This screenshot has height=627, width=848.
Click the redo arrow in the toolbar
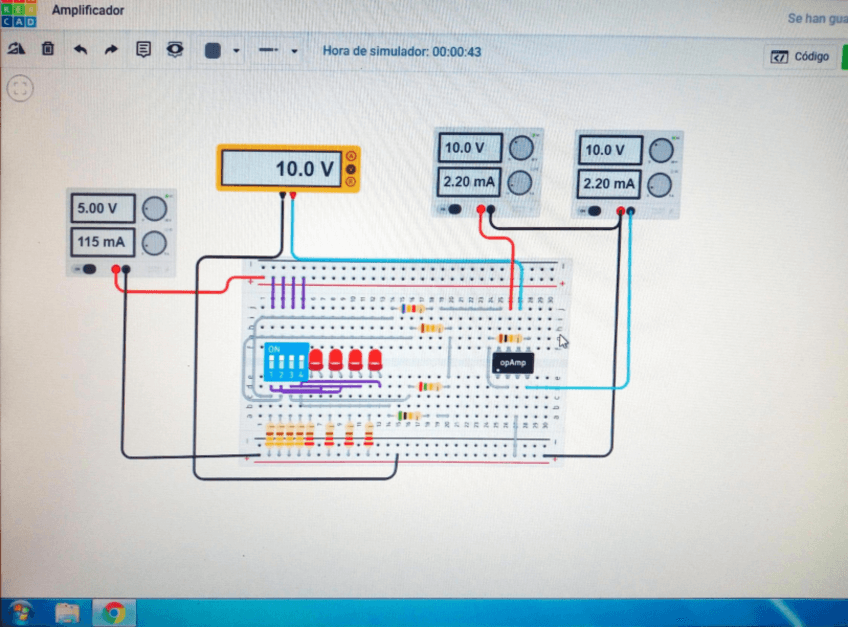coord(111,49)
